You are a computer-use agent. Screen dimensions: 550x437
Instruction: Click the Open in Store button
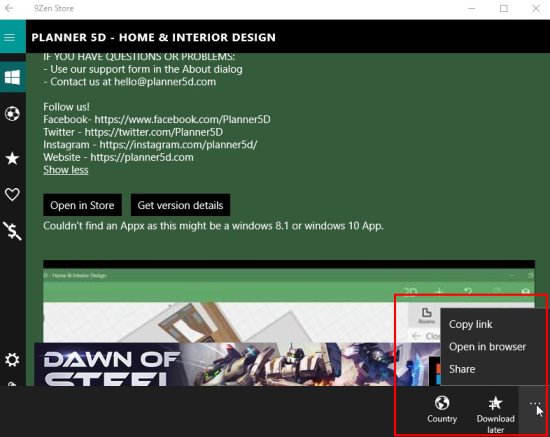82,205
